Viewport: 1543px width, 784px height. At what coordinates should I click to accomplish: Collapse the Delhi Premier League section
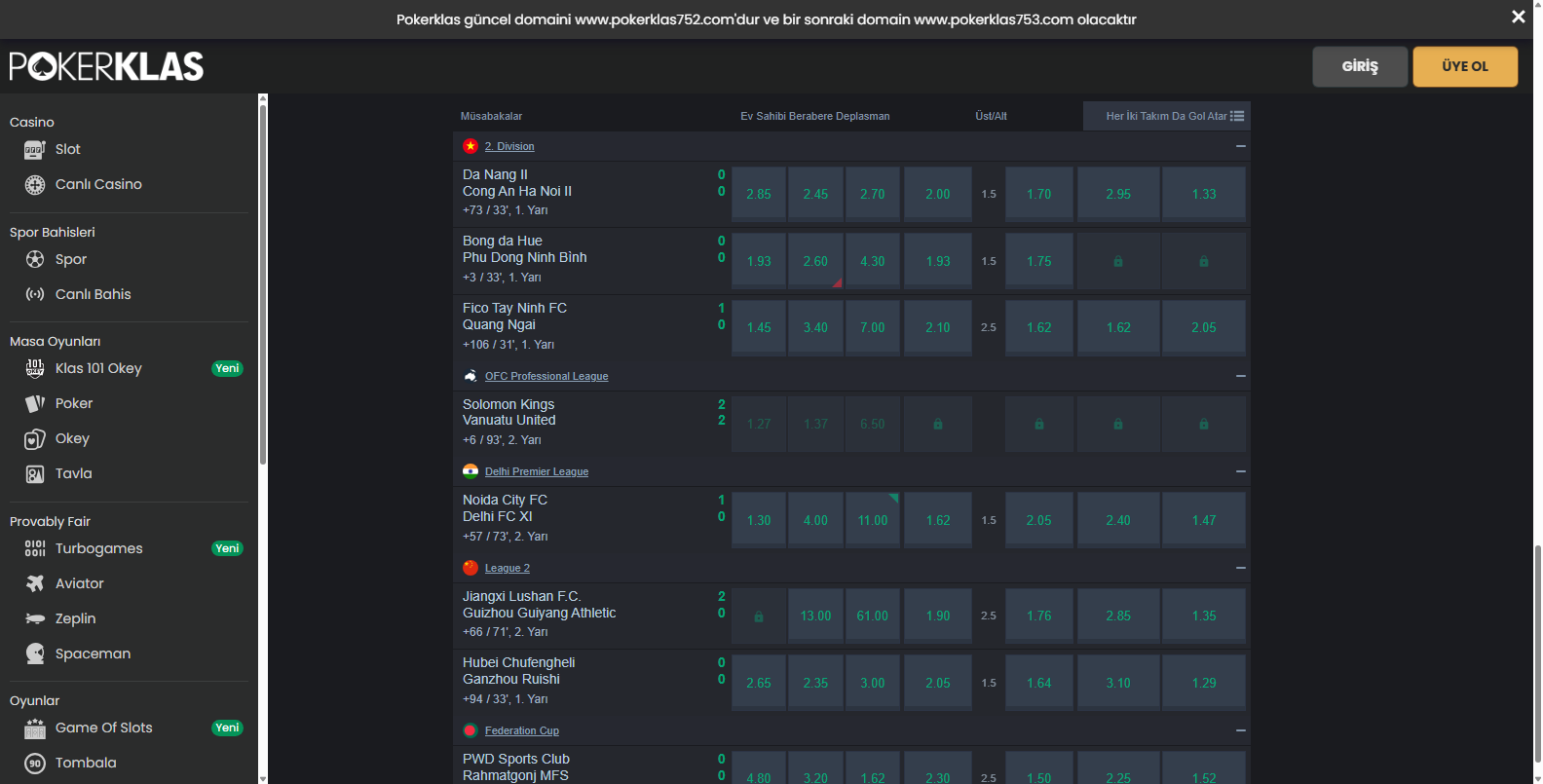(1241, 471)
